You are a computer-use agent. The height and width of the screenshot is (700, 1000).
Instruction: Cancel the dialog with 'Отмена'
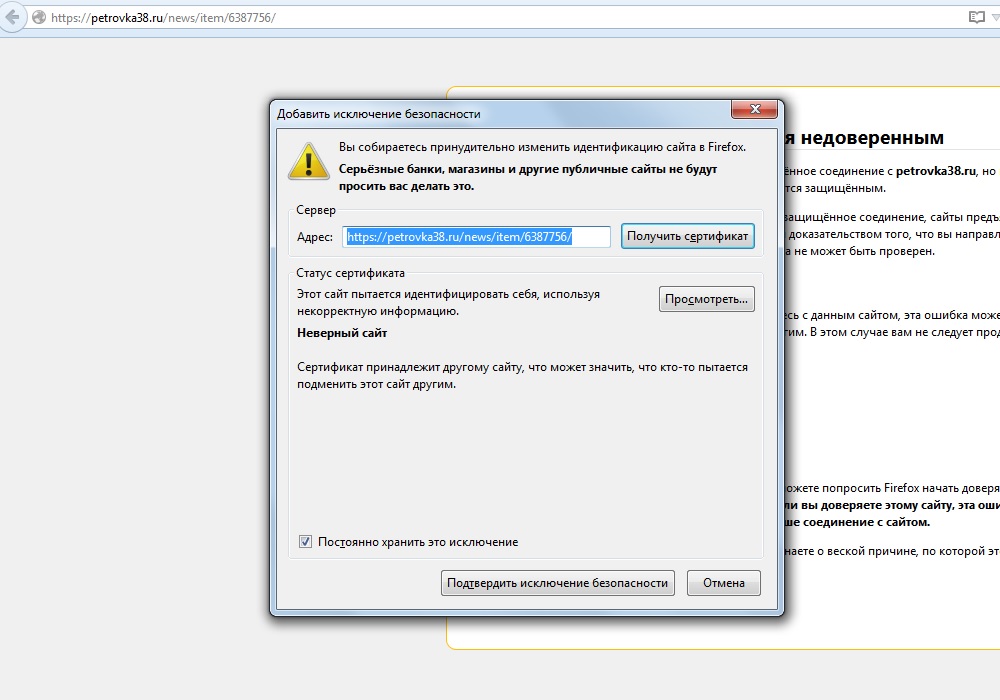pos(723,583)
